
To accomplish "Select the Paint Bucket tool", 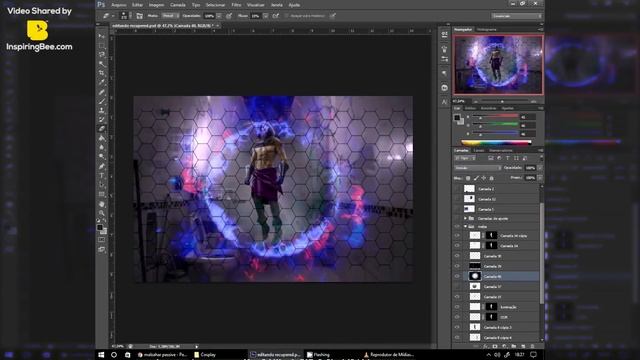I will (x=102, y=138).
